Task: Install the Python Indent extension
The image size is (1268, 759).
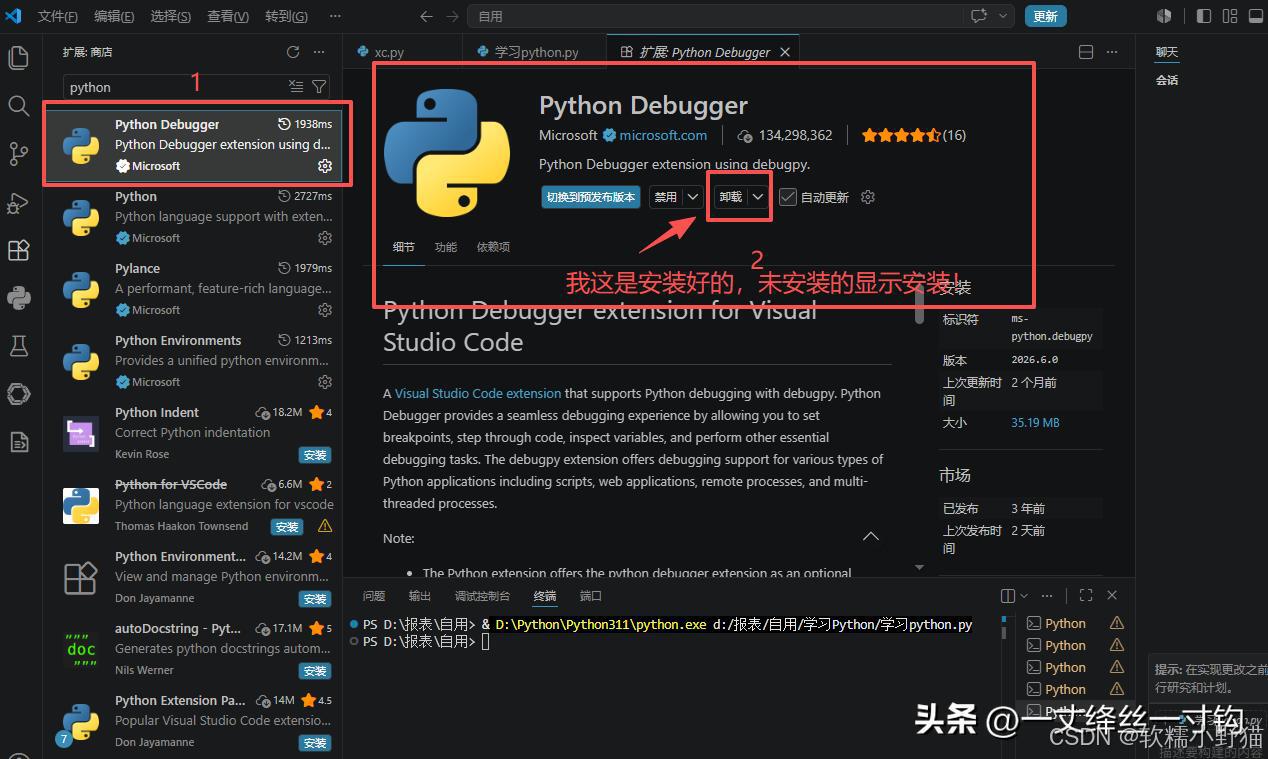Action: click(315, 455)
